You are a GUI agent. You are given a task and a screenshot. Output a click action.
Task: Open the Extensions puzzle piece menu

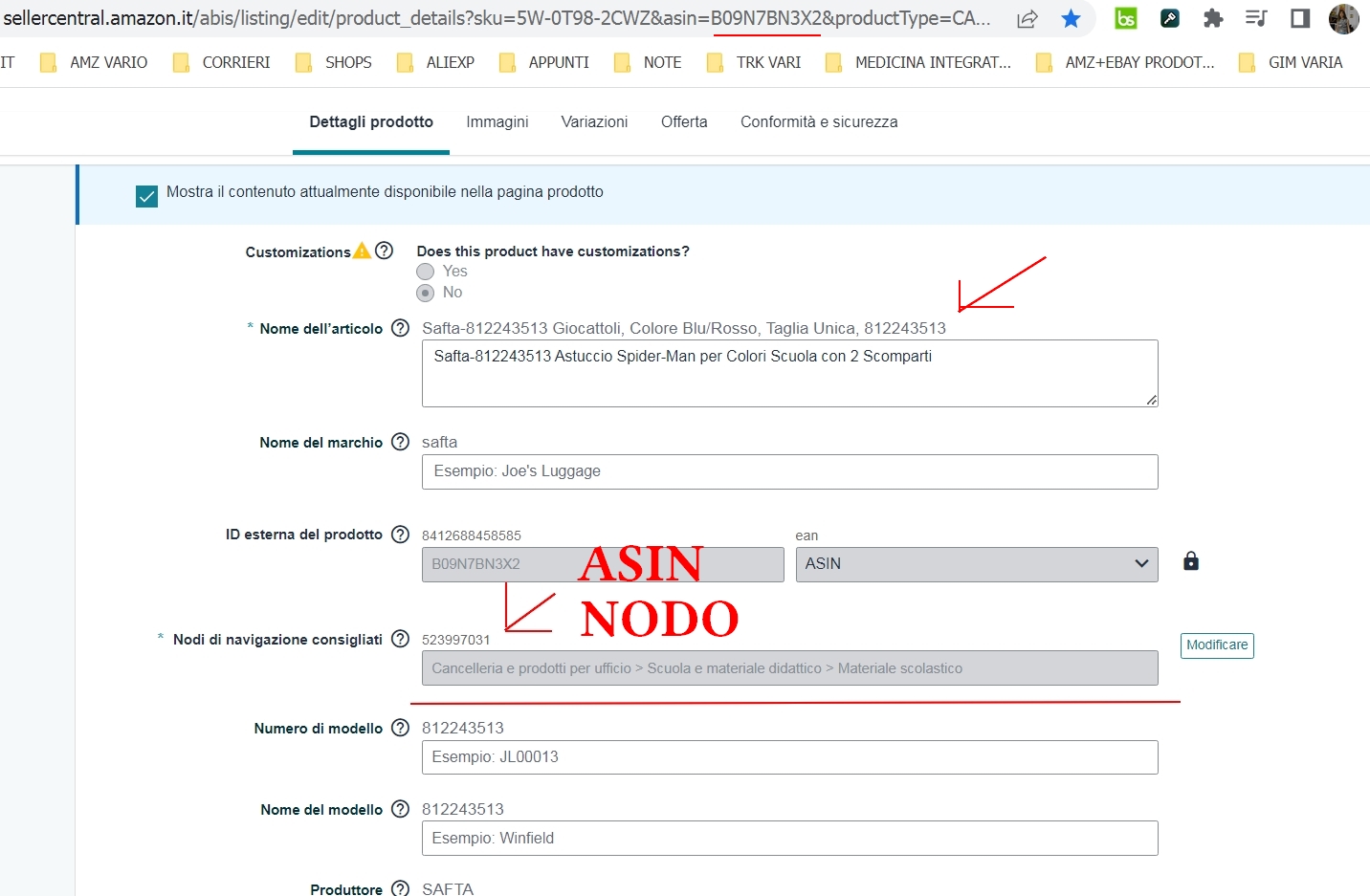[1213, 18]
